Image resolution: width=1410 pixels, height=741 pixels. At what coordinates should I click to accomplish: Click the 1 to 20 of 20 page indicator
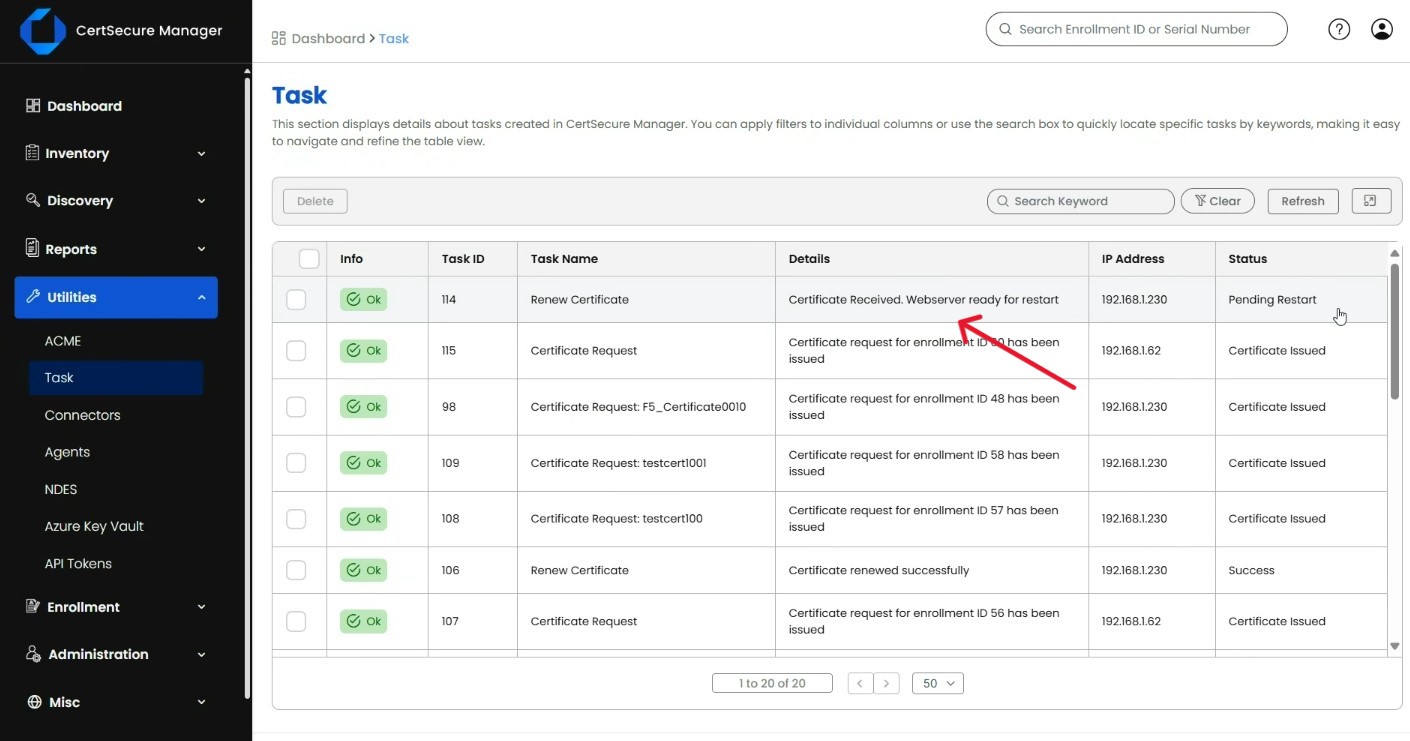coord(772,684)
